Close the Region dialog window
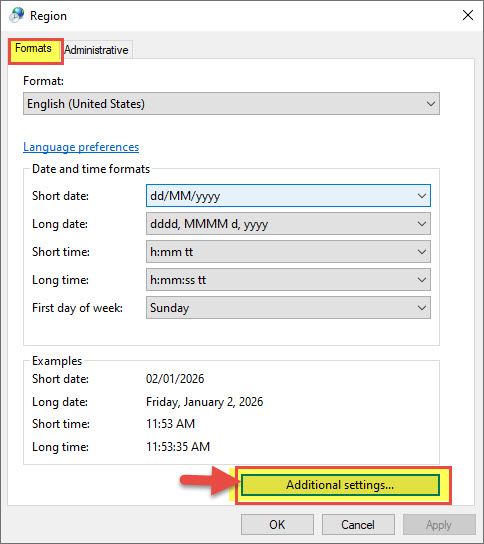The image size is (484, 544). point(468,15)
